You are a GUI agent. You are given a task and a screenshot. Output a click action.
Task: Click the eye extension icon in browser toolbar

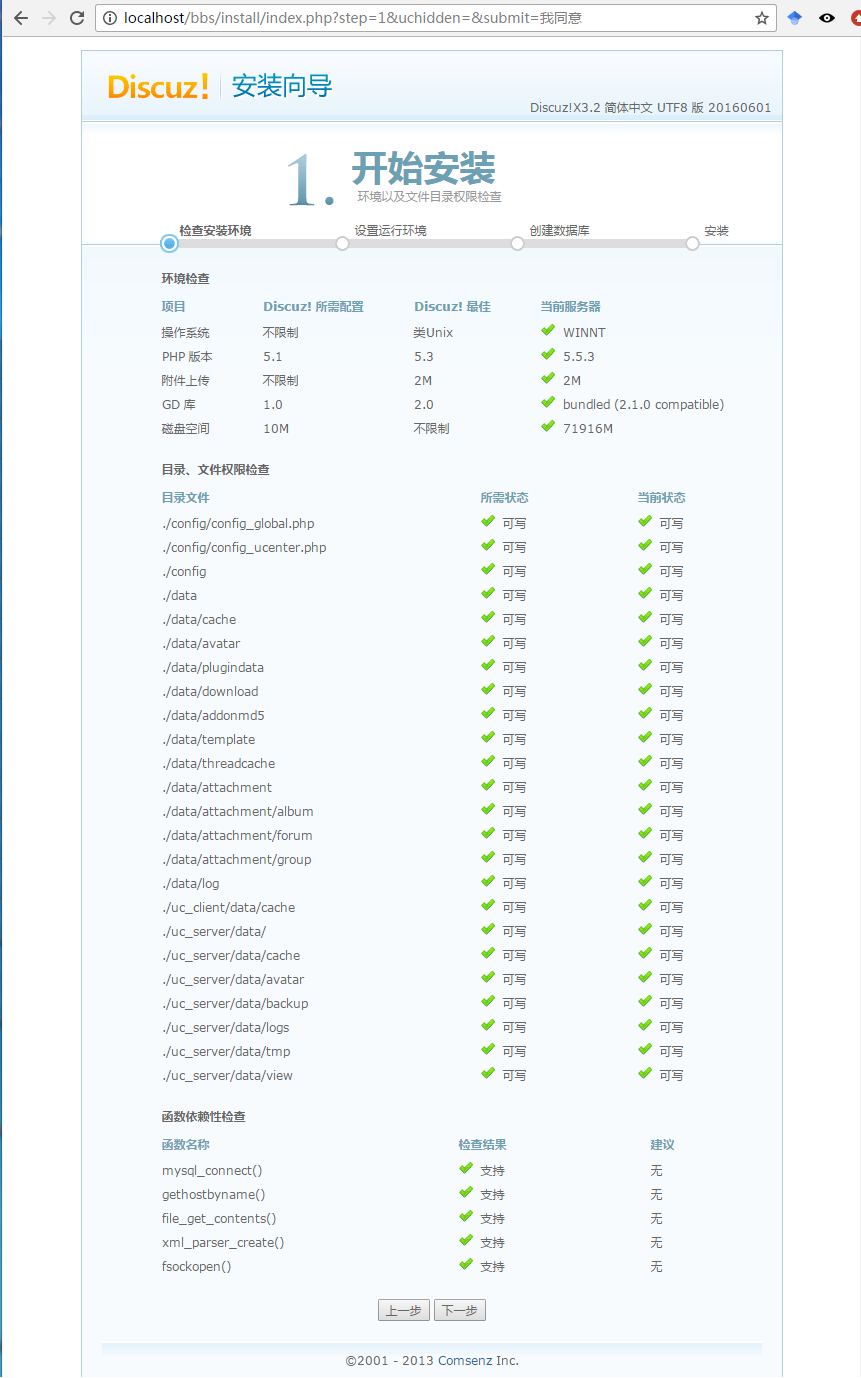click(x=826, y=17)
